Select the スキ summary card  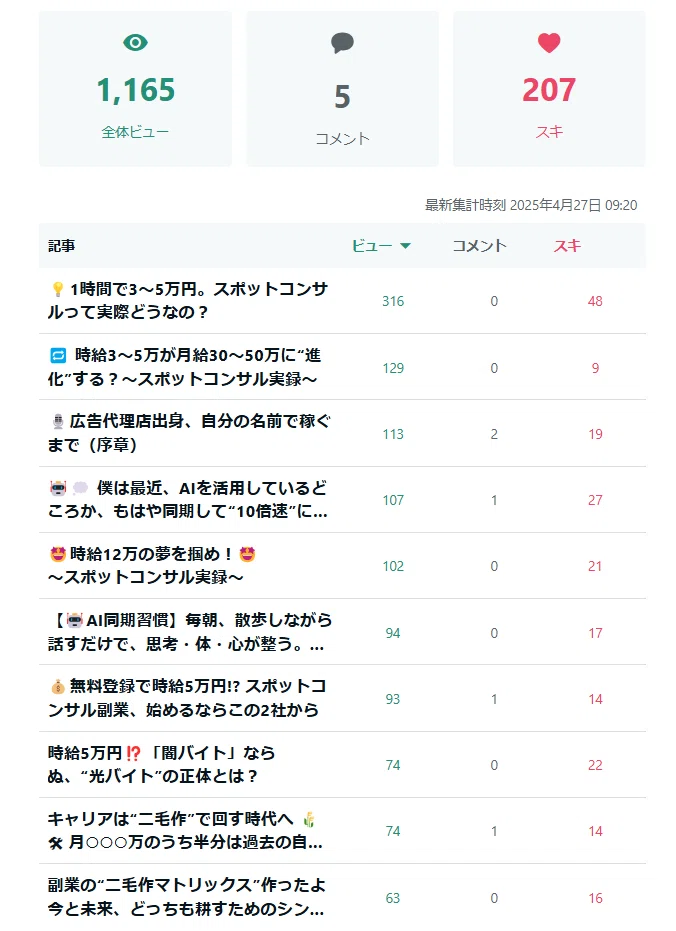point(549,88)
